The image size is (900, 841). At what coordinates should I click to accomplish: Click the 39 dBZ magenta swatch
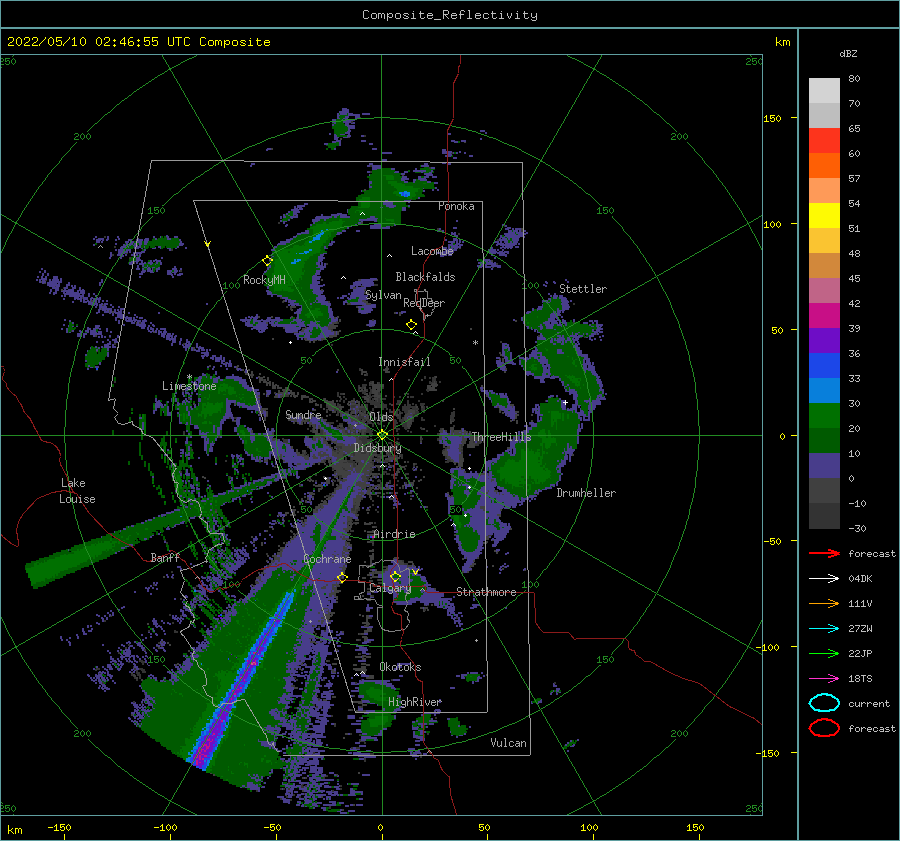pyautogui.click(x=824, y=316)
